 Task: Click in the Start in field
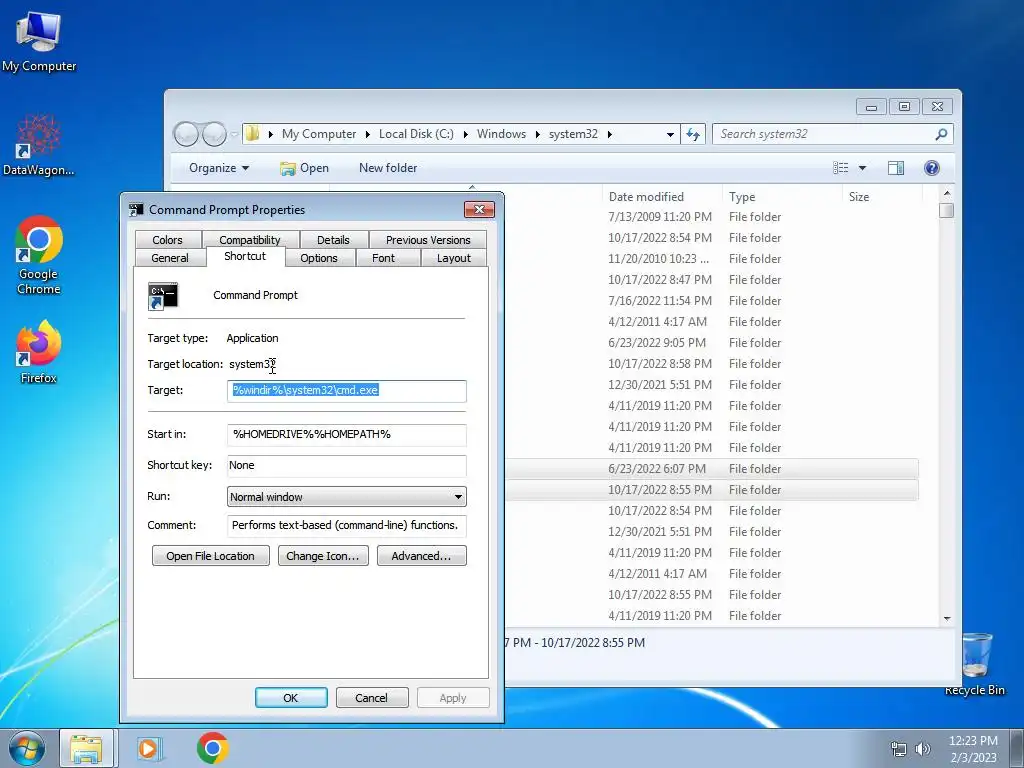[346, 434]
